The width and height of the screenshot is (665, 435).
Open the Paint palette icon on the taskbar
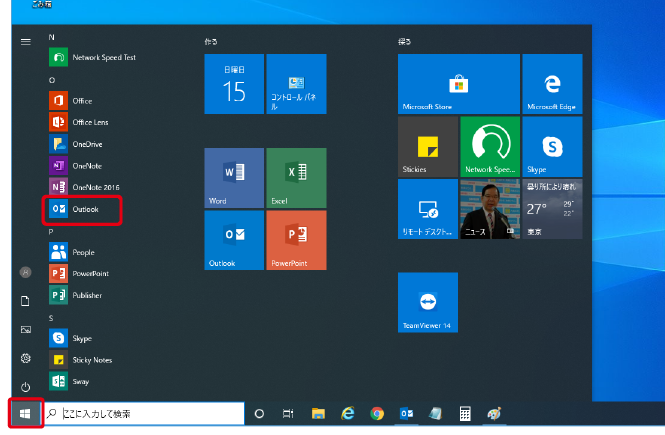coord(494,414)
